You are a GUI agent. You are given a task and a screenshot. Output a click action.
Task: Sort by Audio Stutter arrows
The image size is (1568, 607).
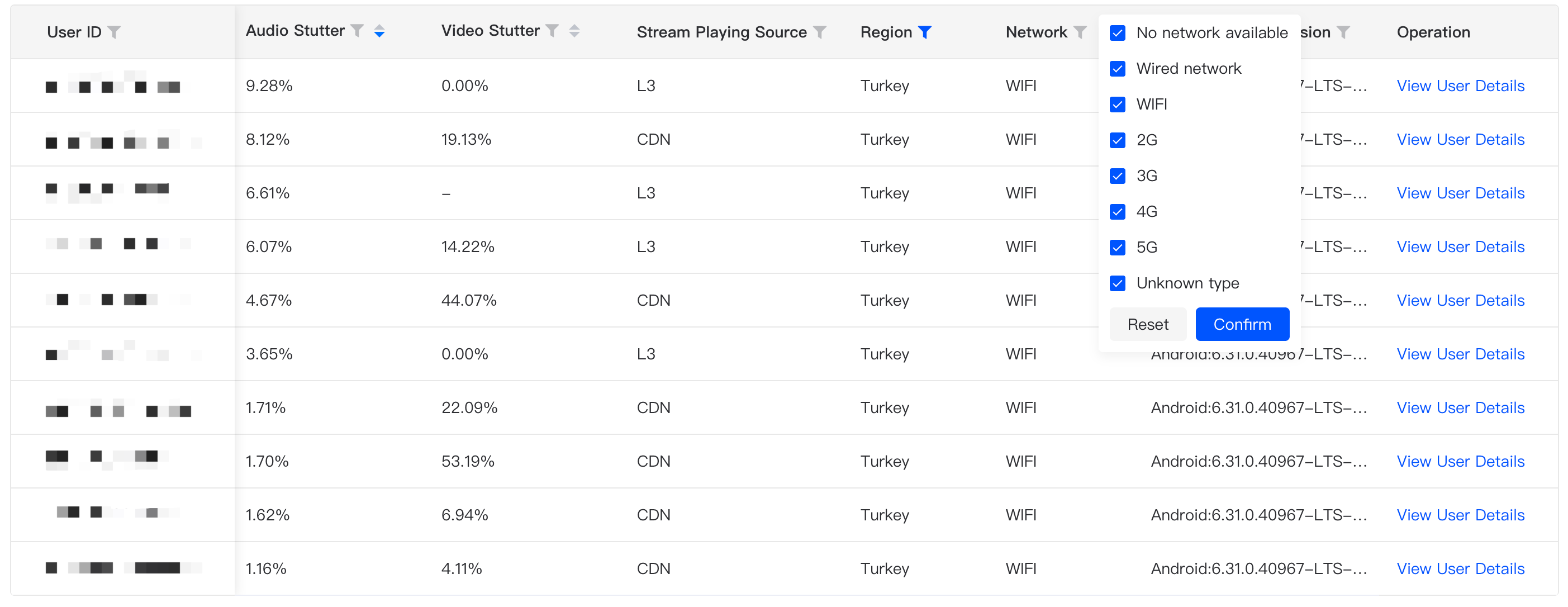click(x=379, y=31)
